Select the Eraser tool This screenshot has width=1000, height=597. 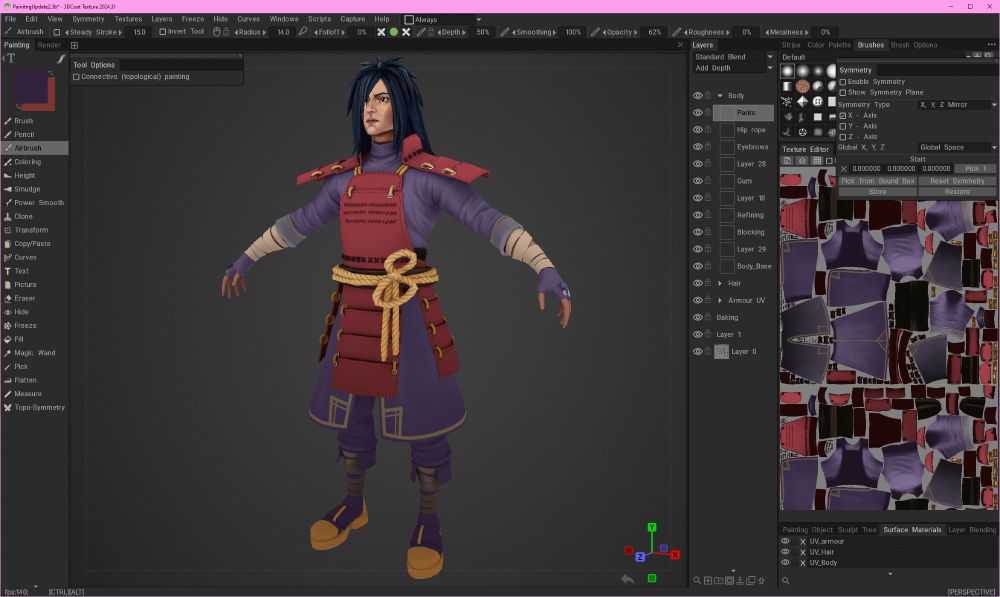24,298
